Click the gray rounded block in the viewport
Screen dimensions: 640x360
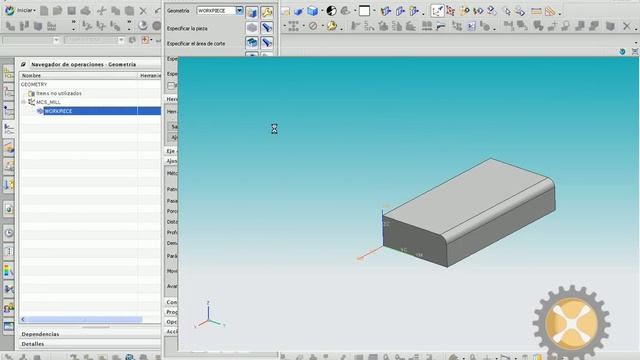click(469, 212)
